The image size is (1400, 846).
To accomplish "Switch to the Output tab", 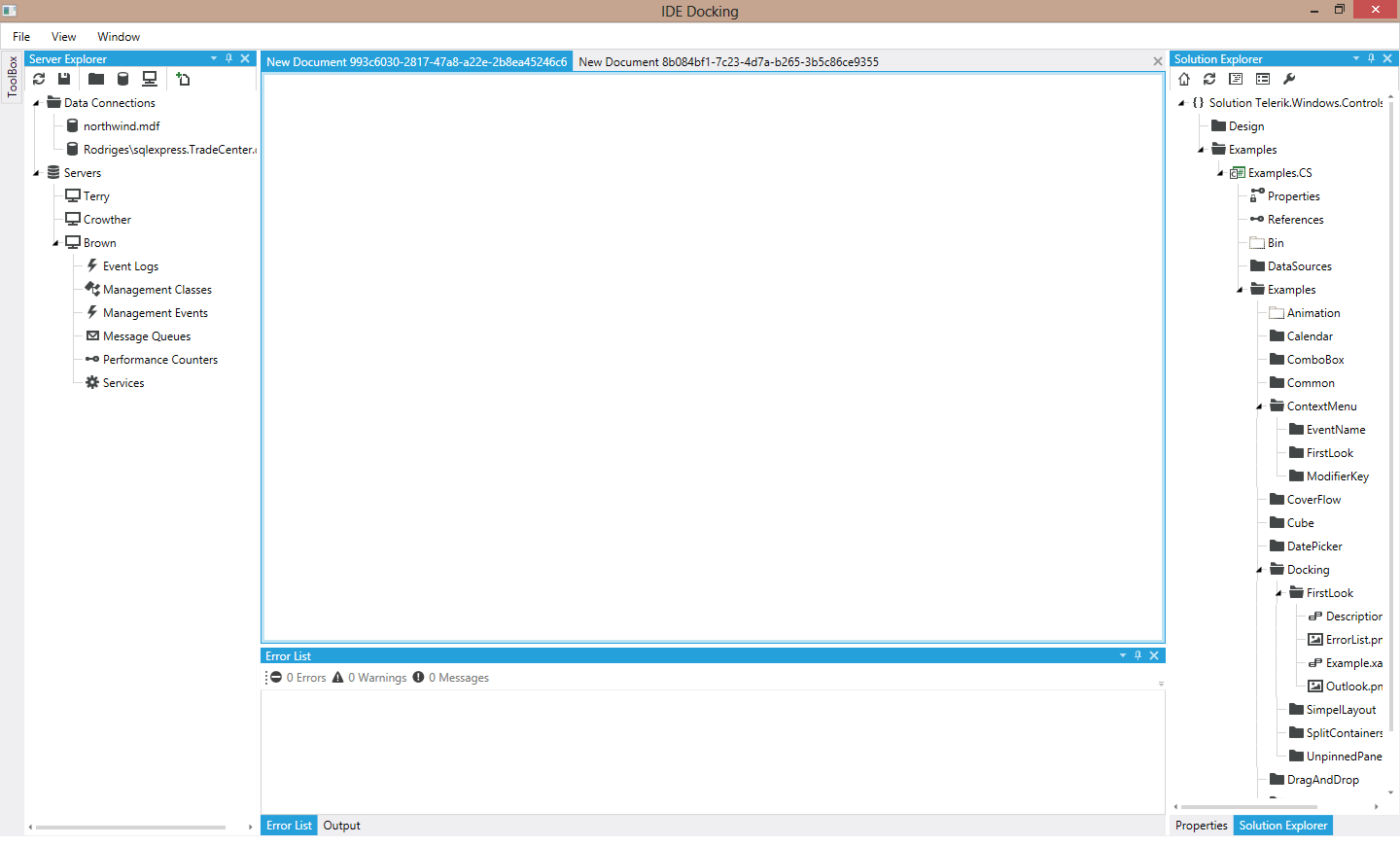I will pyautogui.click(x=341, y=825).
